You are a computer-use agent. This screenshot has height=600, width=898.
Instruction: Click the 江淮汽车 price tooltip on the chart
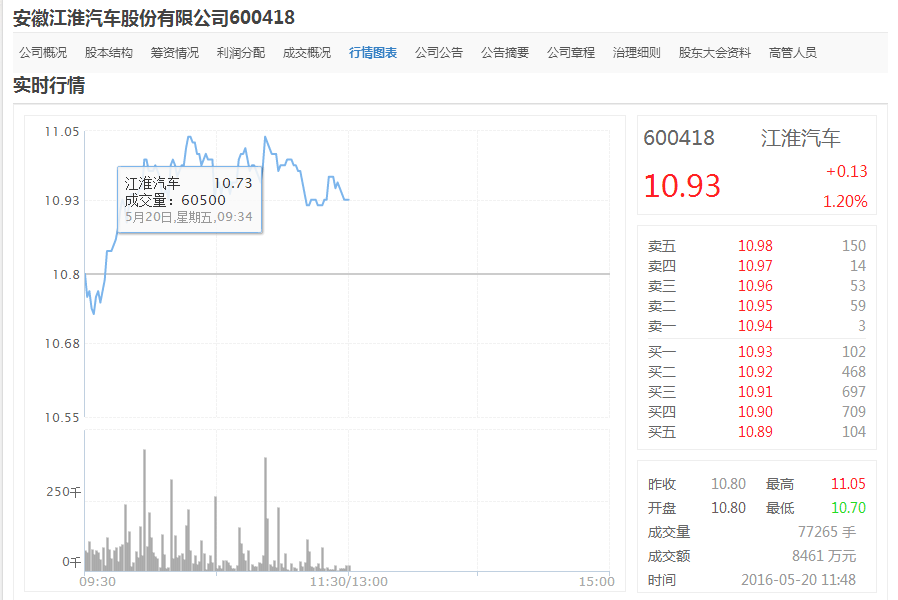pyautogui.click(x=189, y=199)
